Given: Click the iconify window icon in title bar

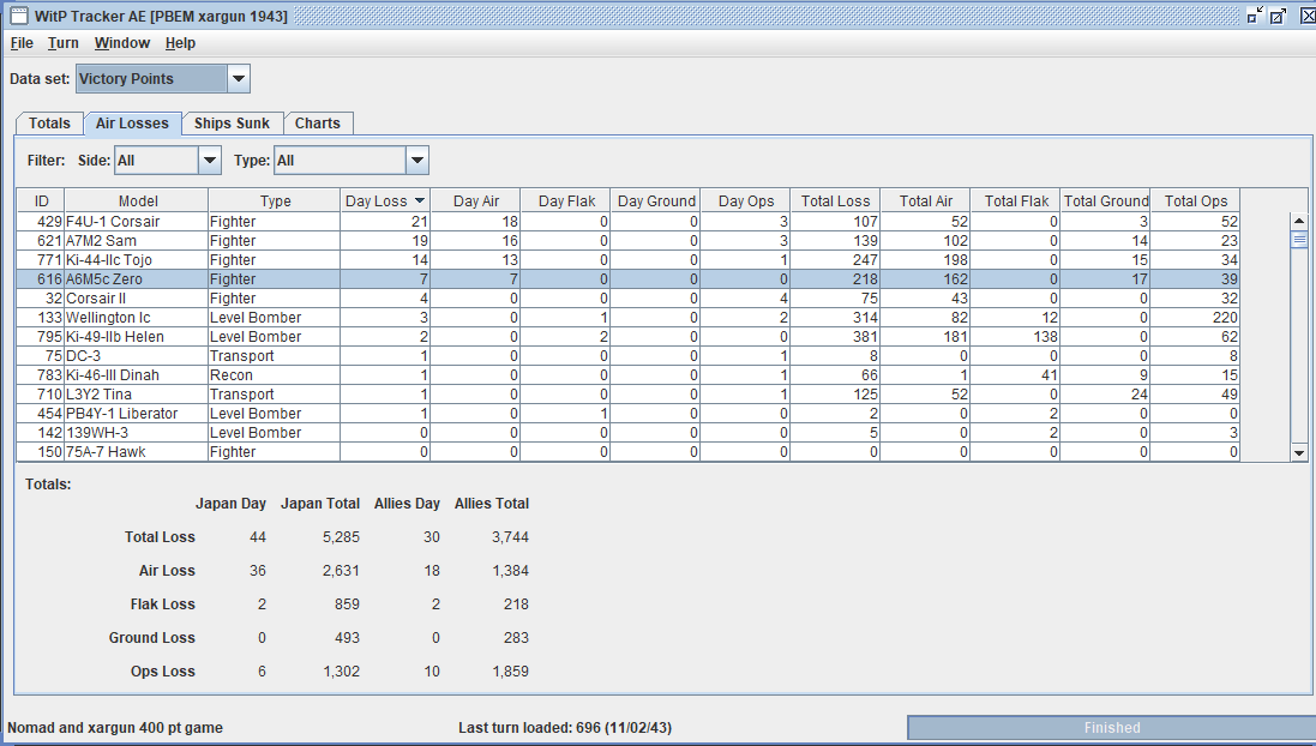Looking at the screenshot, I should pos(1255,16).
